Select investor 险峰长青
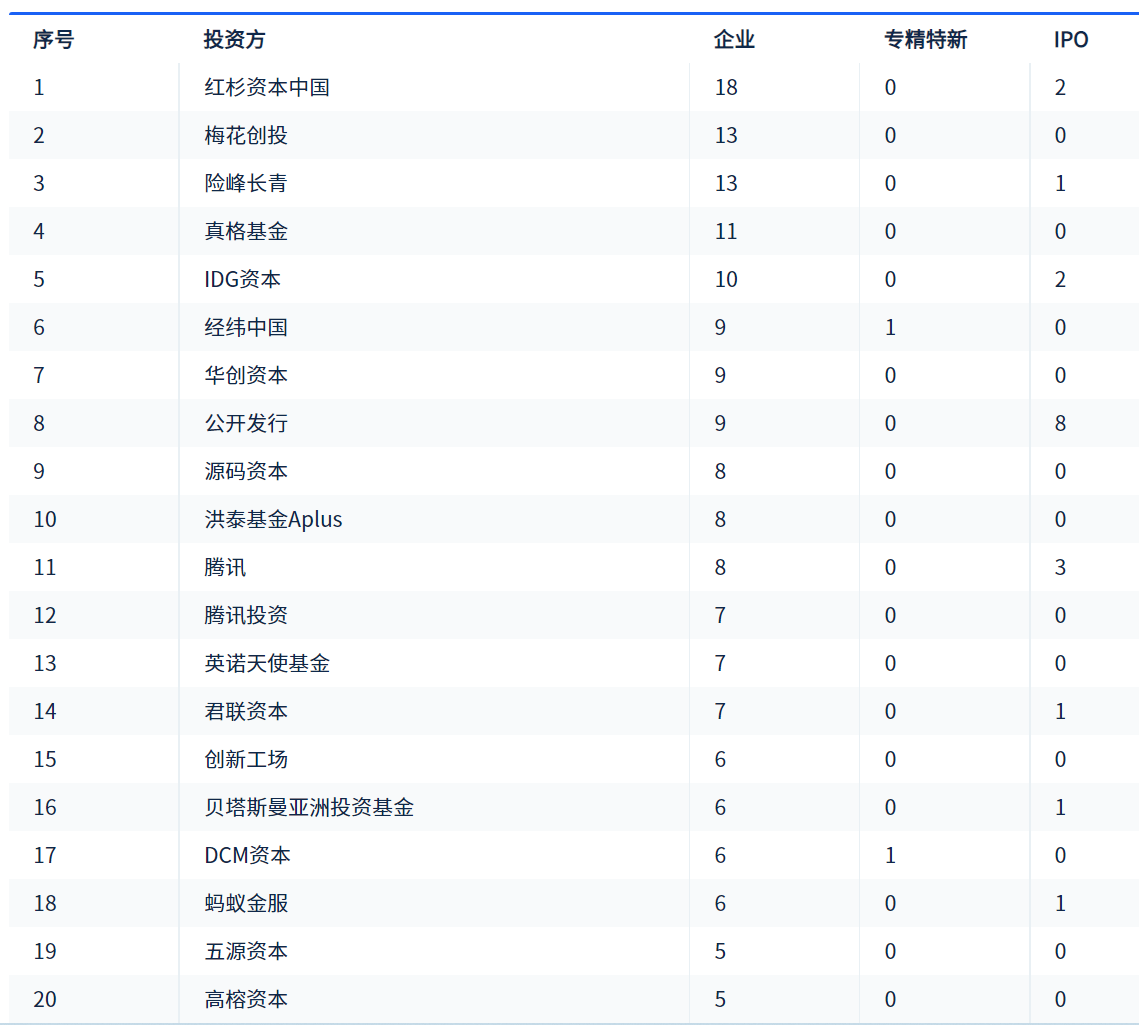The height and width of the screenshot is (1025, 1139). (x=246, y=183)
